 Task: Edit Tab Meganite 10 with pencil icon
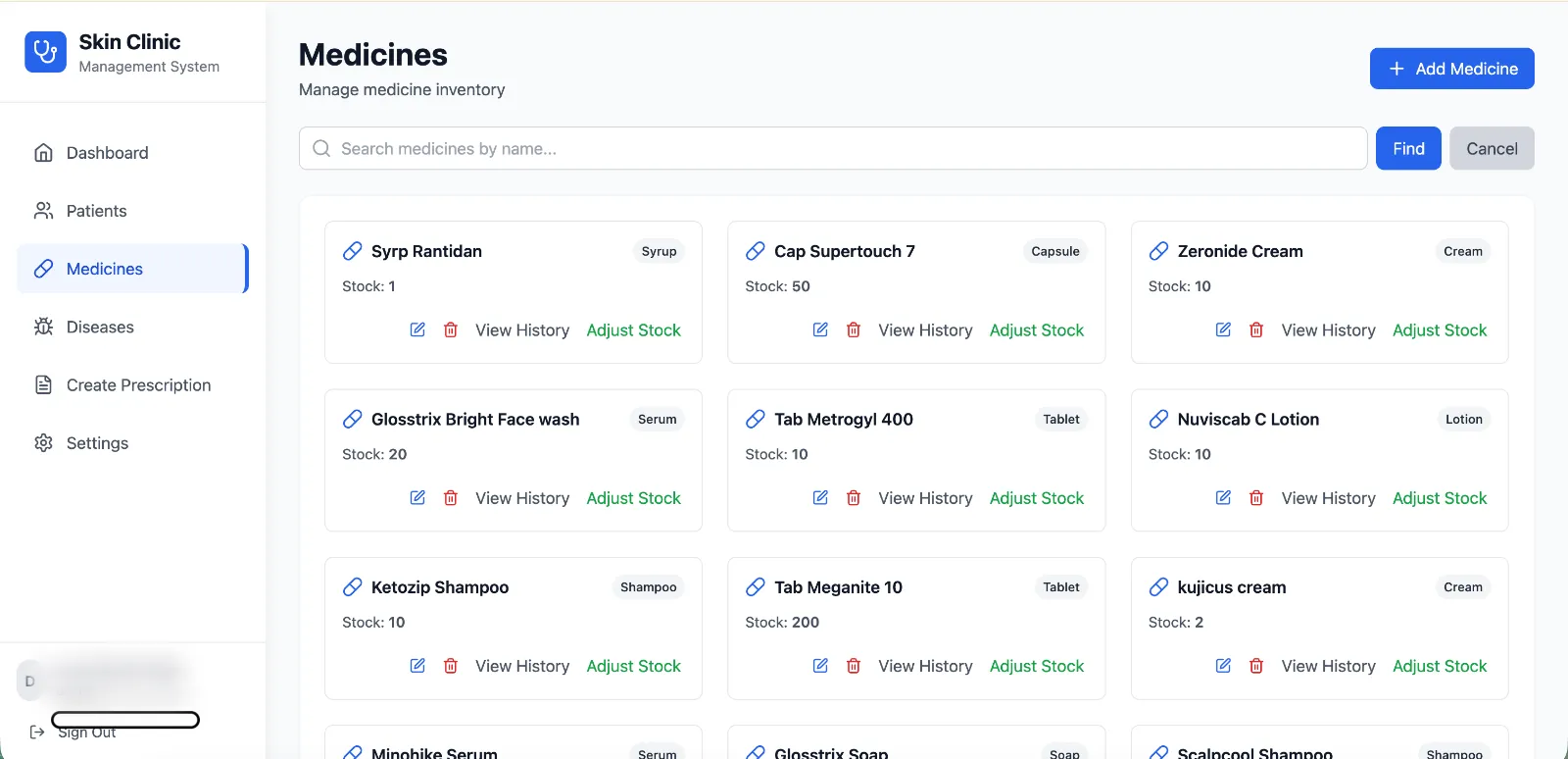(820, 666)
